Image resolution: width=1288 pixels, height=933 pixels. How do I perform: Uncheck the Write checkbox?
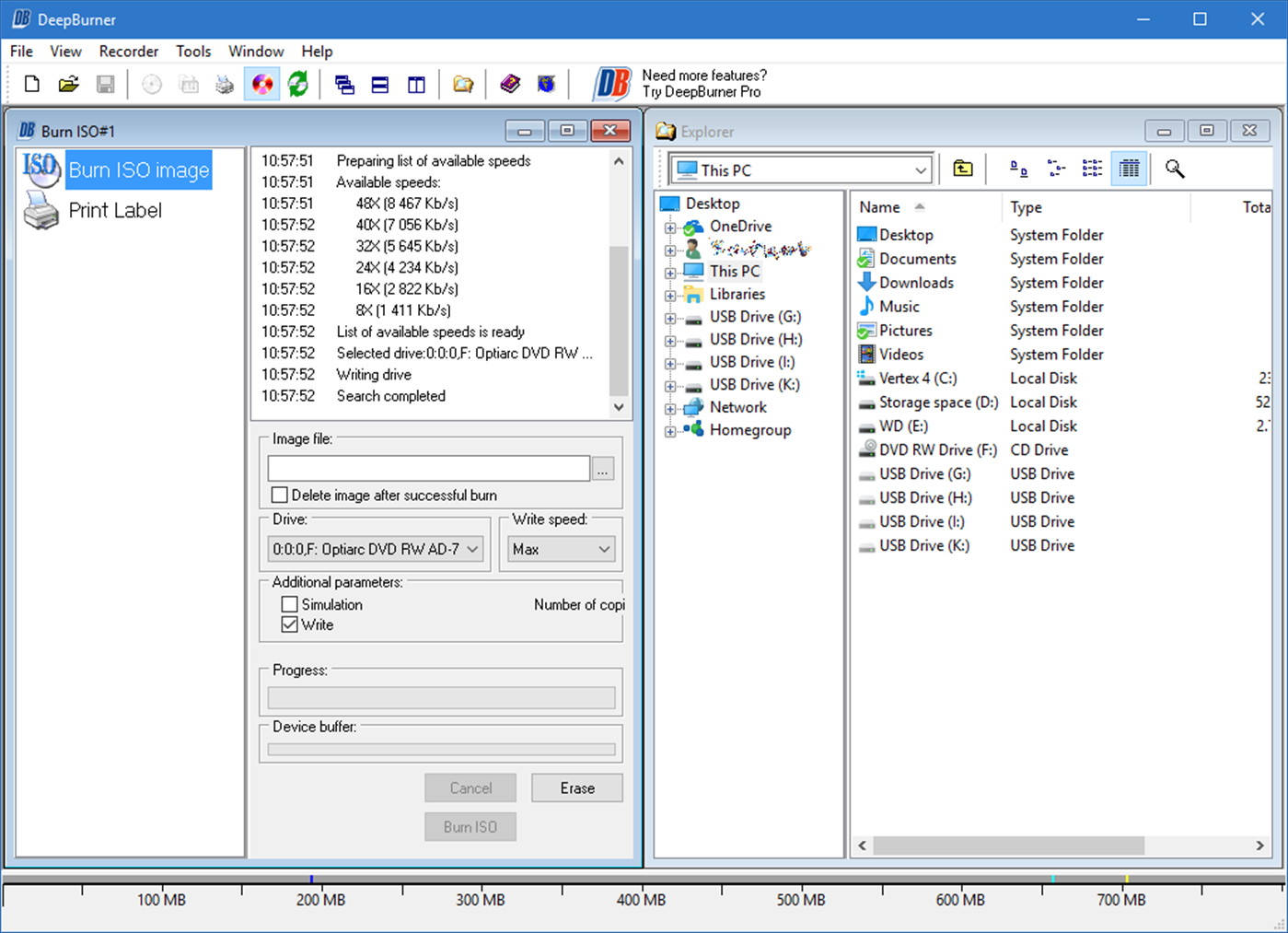pos(289,624)
